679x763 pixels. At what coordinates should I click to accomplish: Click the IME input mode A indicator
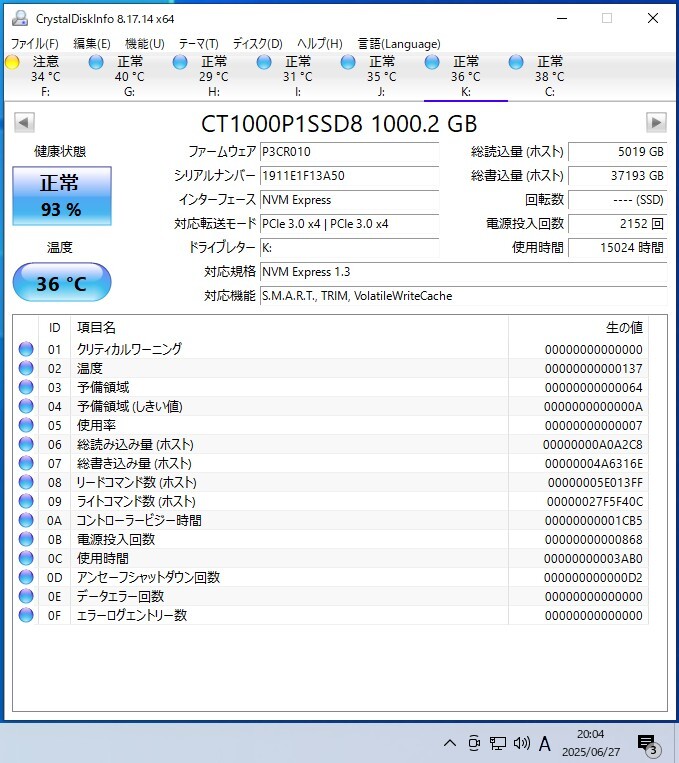(x=545, y=744)
